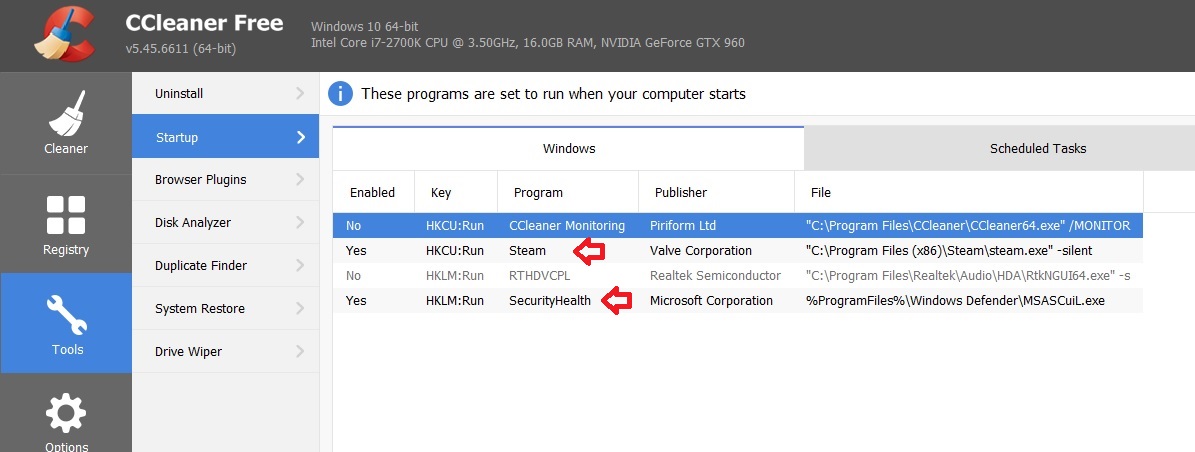Select the RTHDVCPL Realtek startup entry
The height and width of the screenshot is (452, 1195).
point(539,275)
